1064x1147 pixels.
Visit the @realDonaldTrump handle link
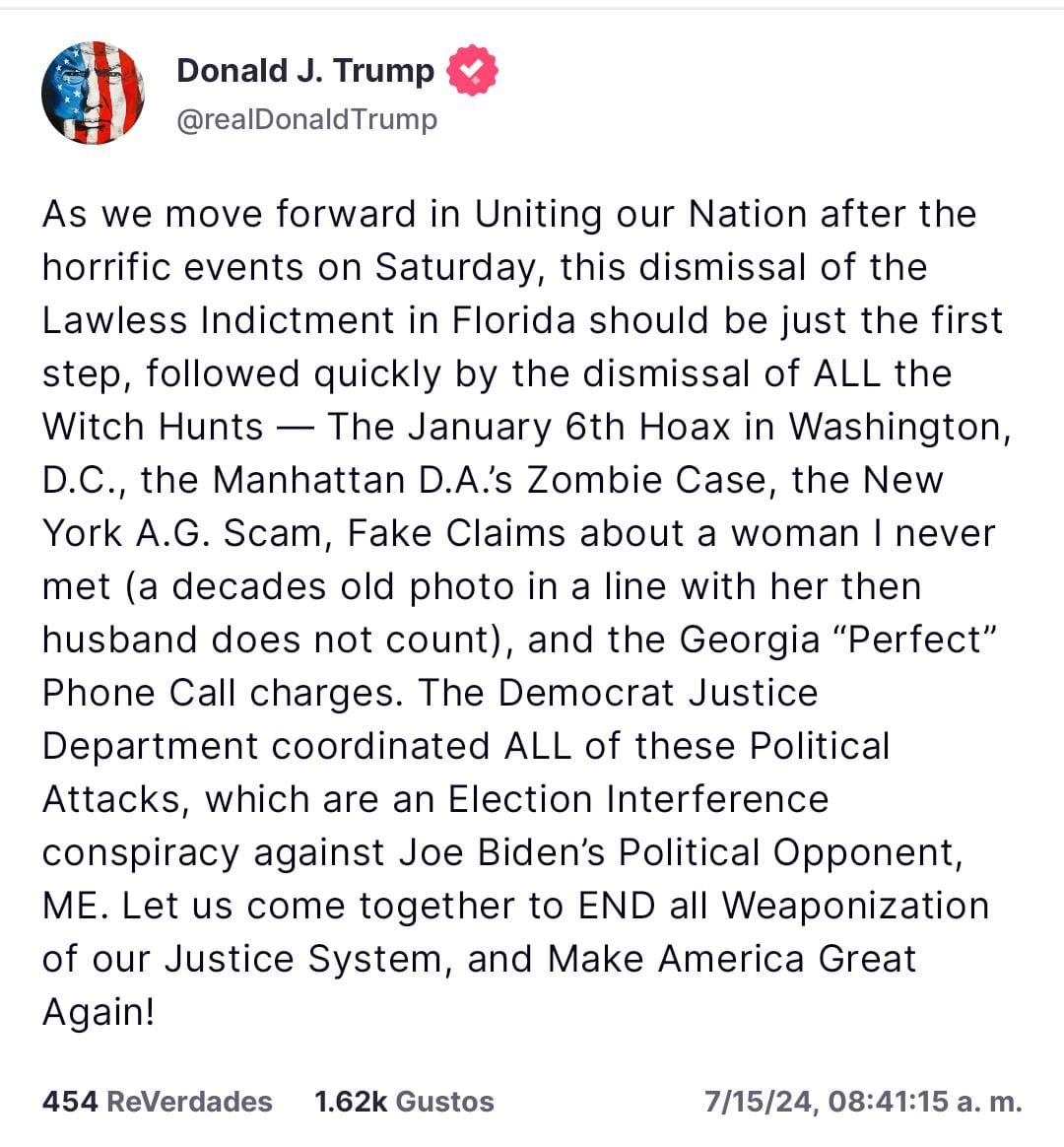coord(307,119)
